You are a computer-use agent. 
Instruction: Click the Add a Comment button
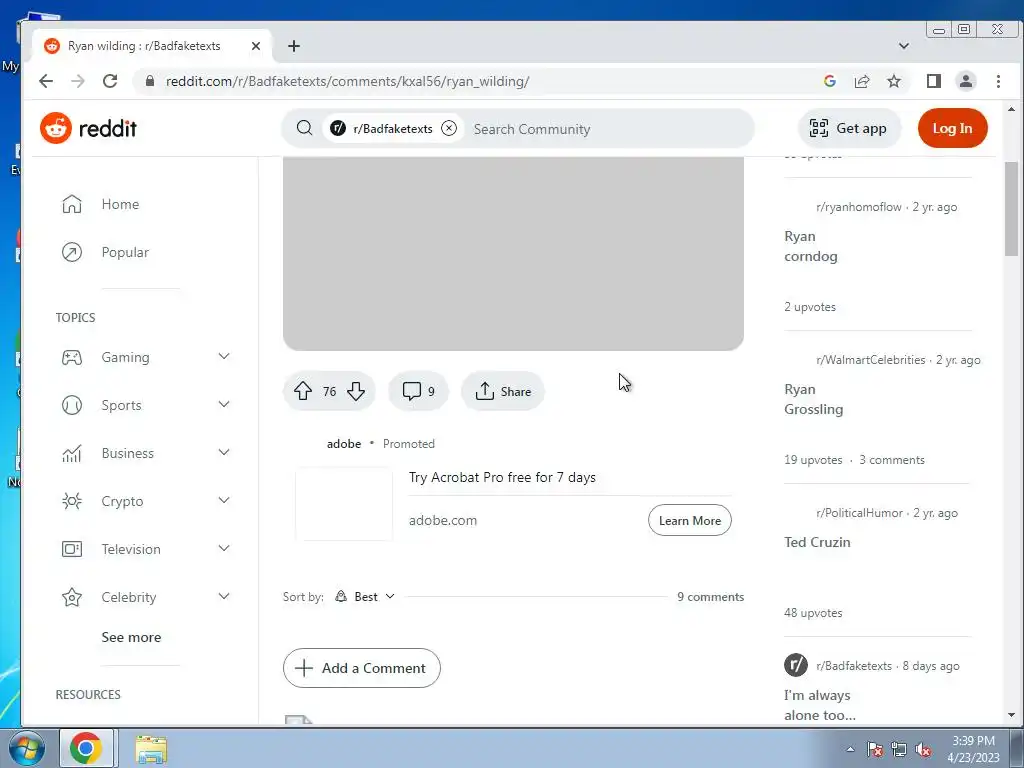coord(362,668)
